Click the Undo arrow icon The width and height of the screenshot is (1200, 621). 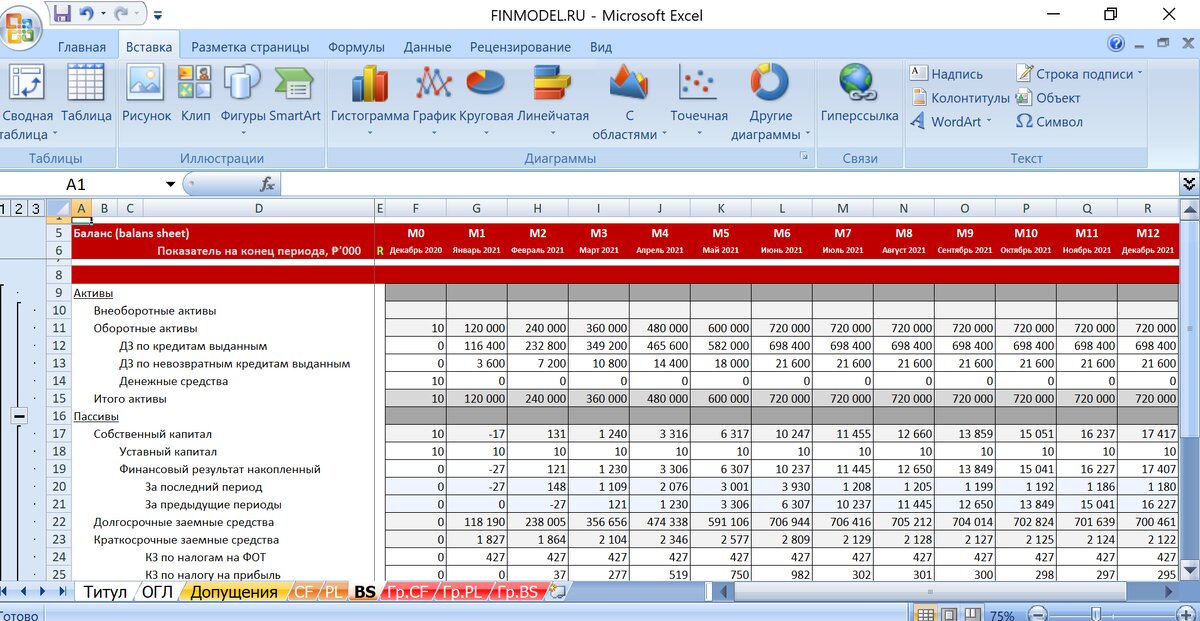click(x=87, y=14)
